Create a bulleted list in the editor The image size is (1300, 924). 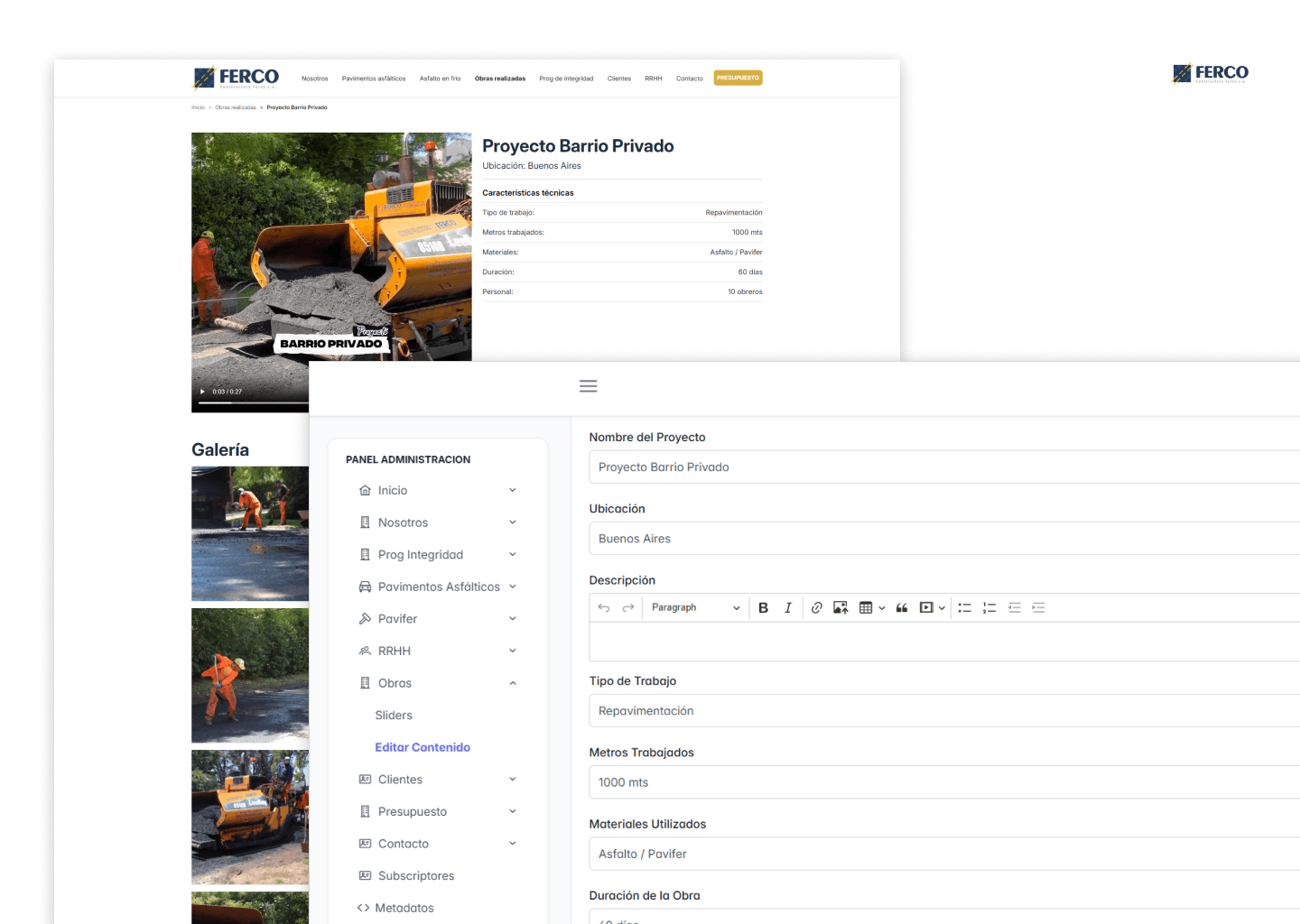point(964,608)
